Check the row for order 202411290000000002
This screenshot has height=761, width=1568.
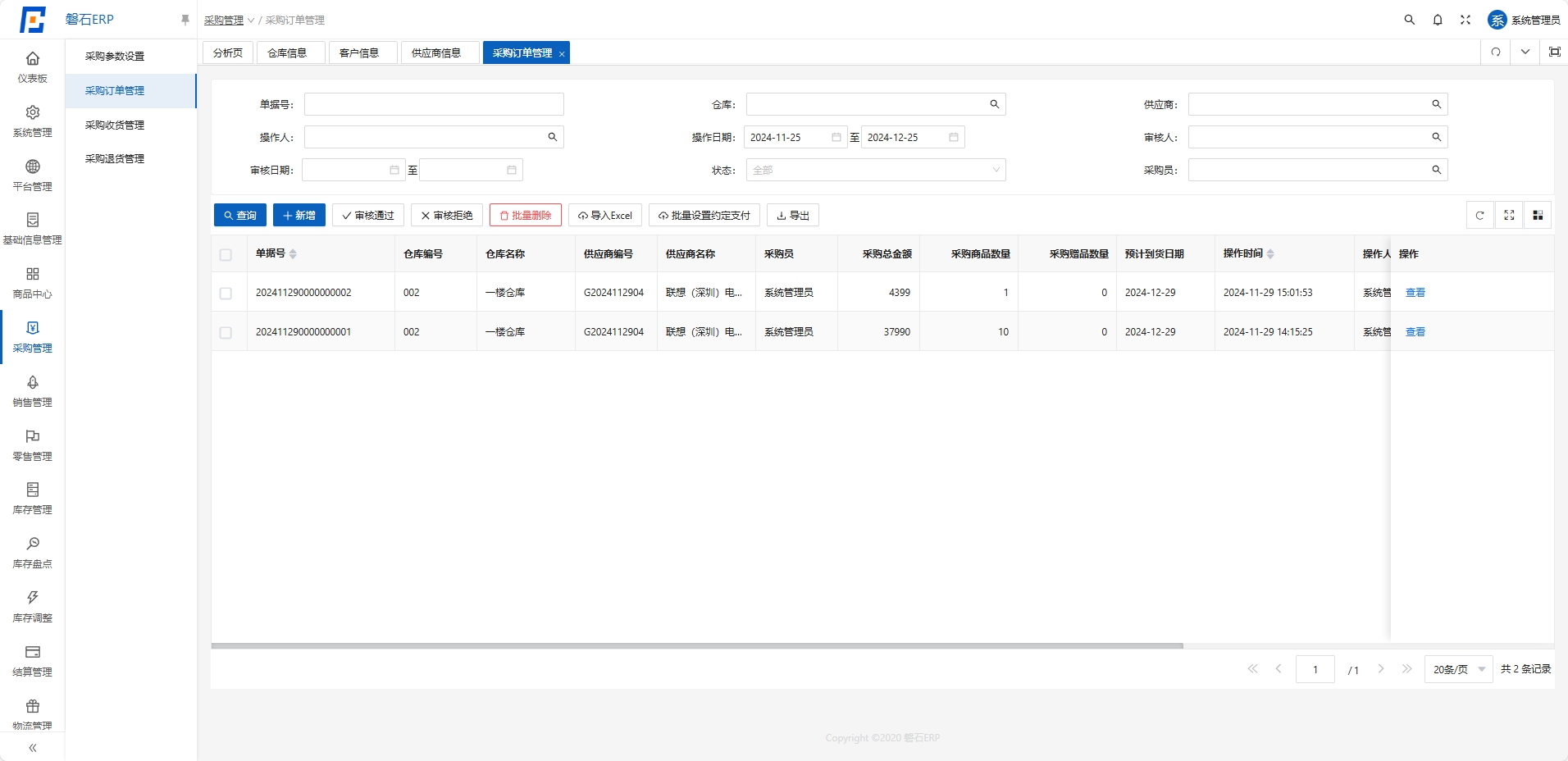tap(226, 294)
